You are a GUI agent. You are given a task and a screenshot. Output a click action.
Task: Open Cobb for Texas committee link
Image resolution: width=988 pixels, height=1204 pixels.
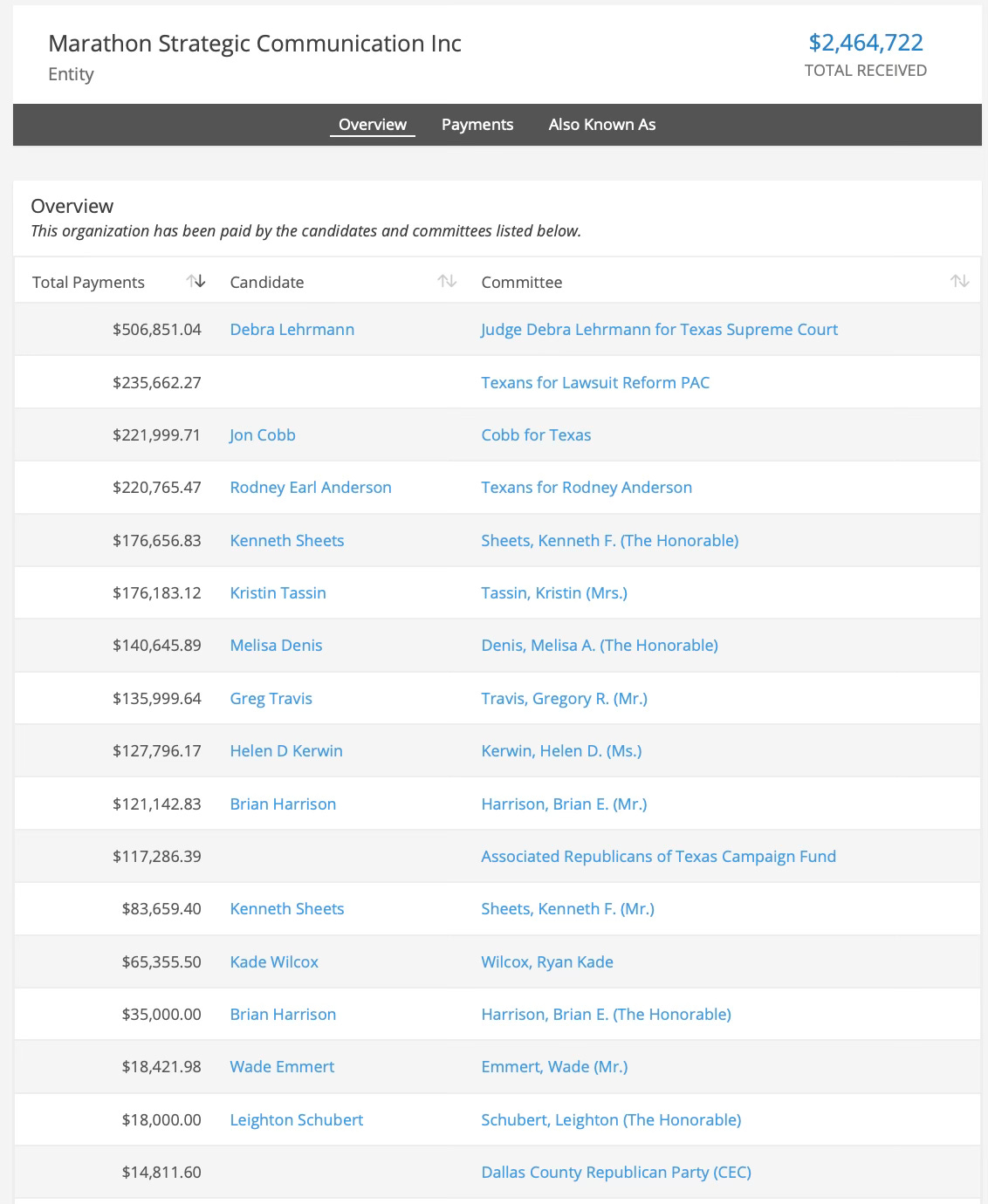coord(536,434)
